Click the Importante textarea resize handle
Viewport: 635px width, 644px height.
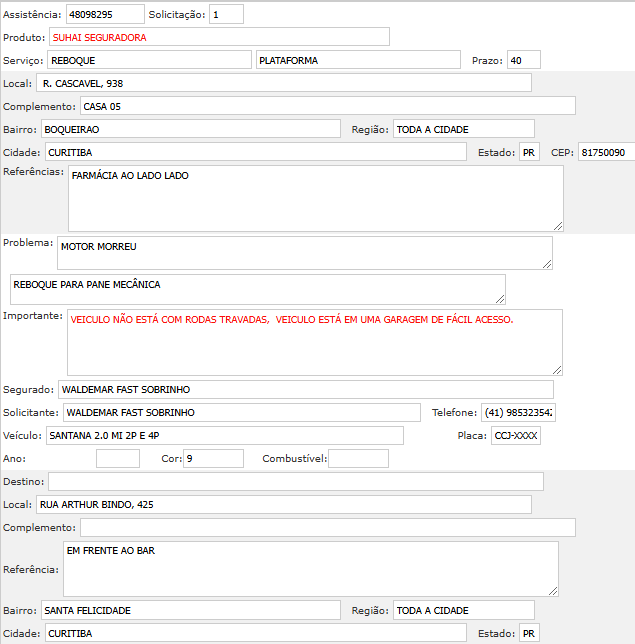coord(557,370)
